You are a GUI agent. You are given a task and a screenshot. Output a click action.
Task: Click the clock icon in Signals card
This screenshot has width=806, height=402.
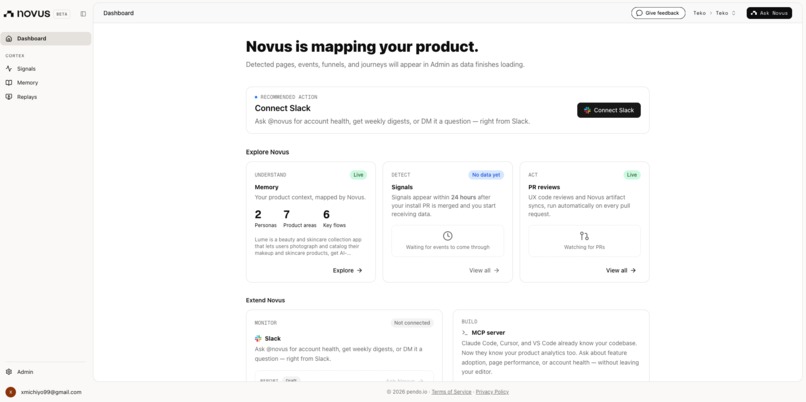point(448,236)
